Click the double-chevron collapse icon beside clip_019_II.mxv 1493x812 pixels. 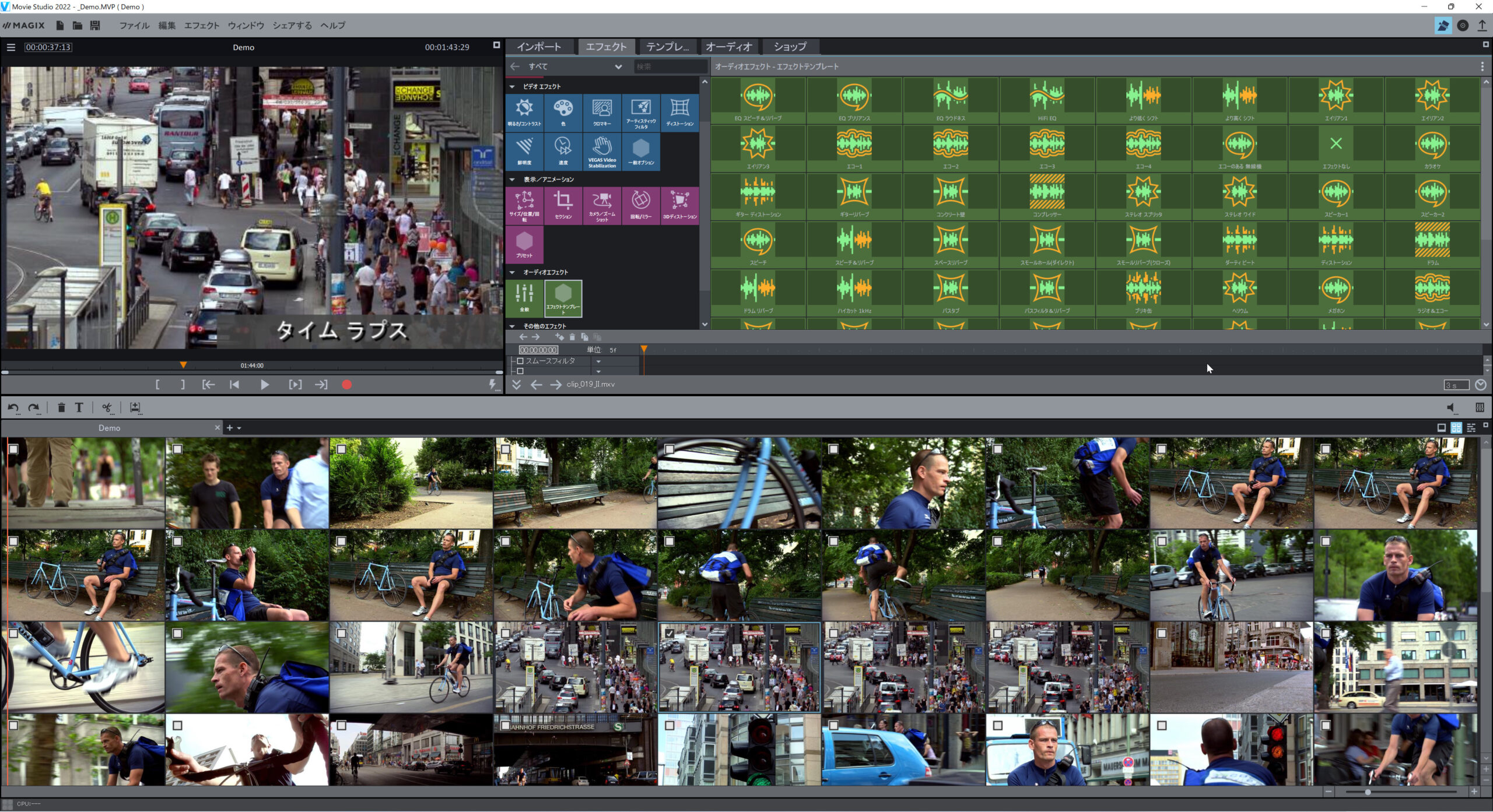pos(516,384)
